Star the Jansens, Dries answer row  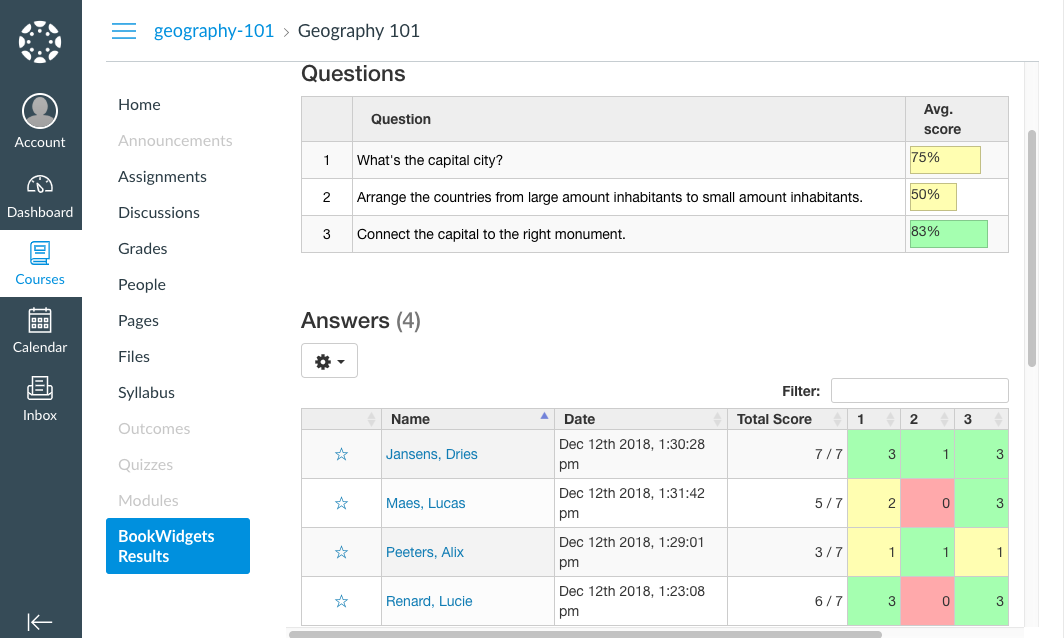coord(341,454)
